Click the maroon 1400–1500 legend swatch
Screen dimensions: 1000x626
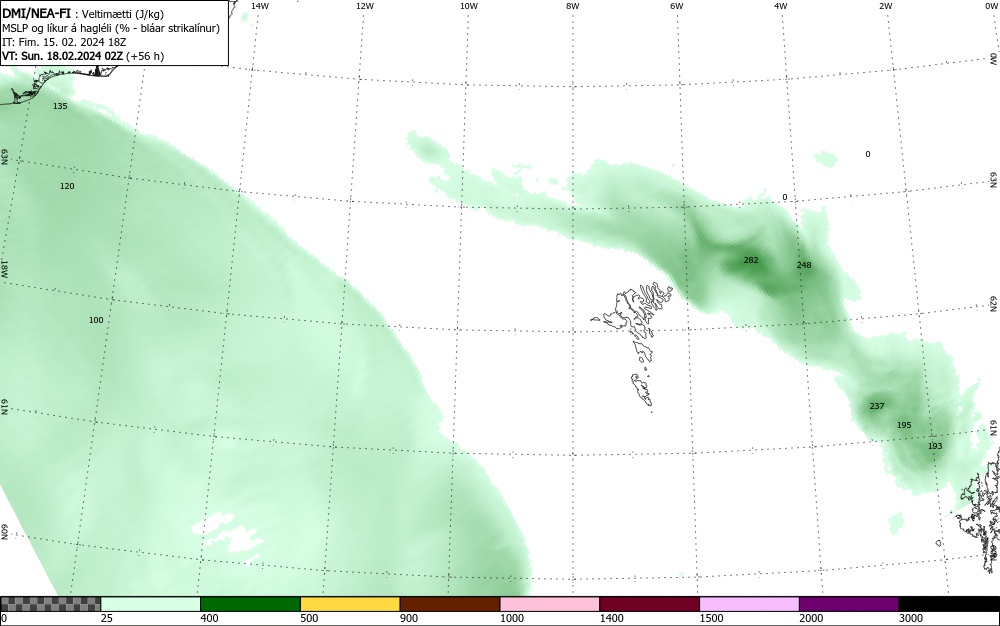[649, 604]
